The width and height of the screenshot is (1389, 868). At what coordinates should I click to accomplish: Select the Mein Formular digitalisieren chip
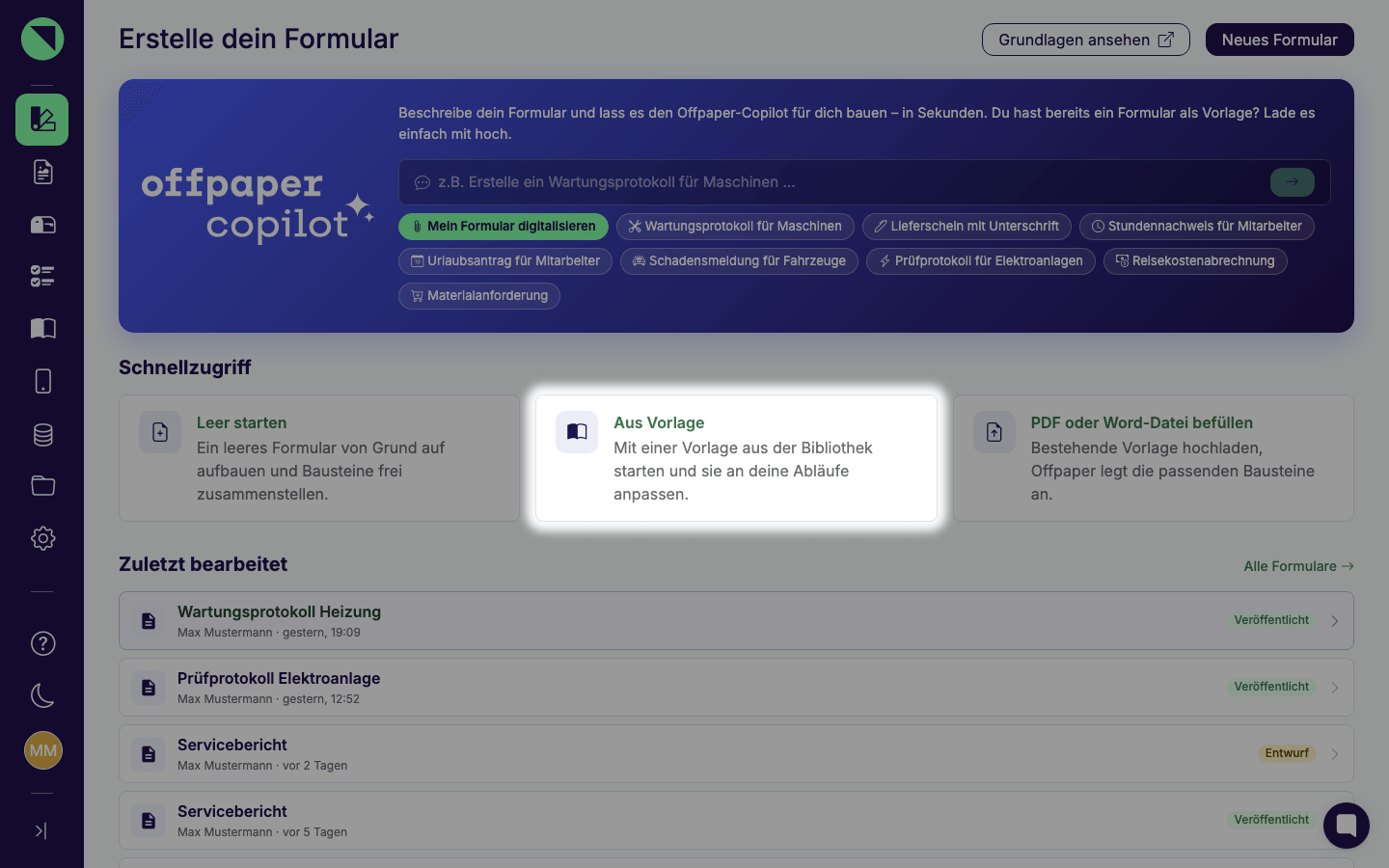tap(504, 227)
